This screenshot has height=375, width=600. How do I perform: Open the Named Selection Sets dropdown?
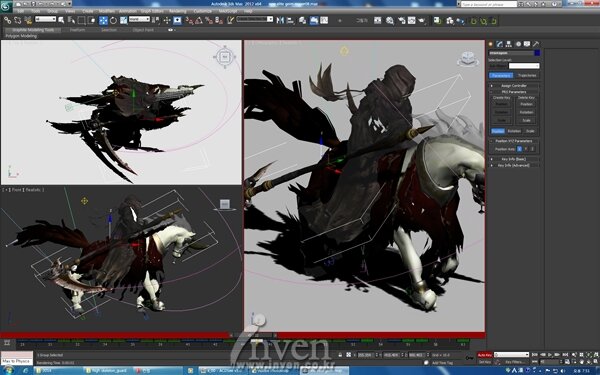click(x=255, y=19)
